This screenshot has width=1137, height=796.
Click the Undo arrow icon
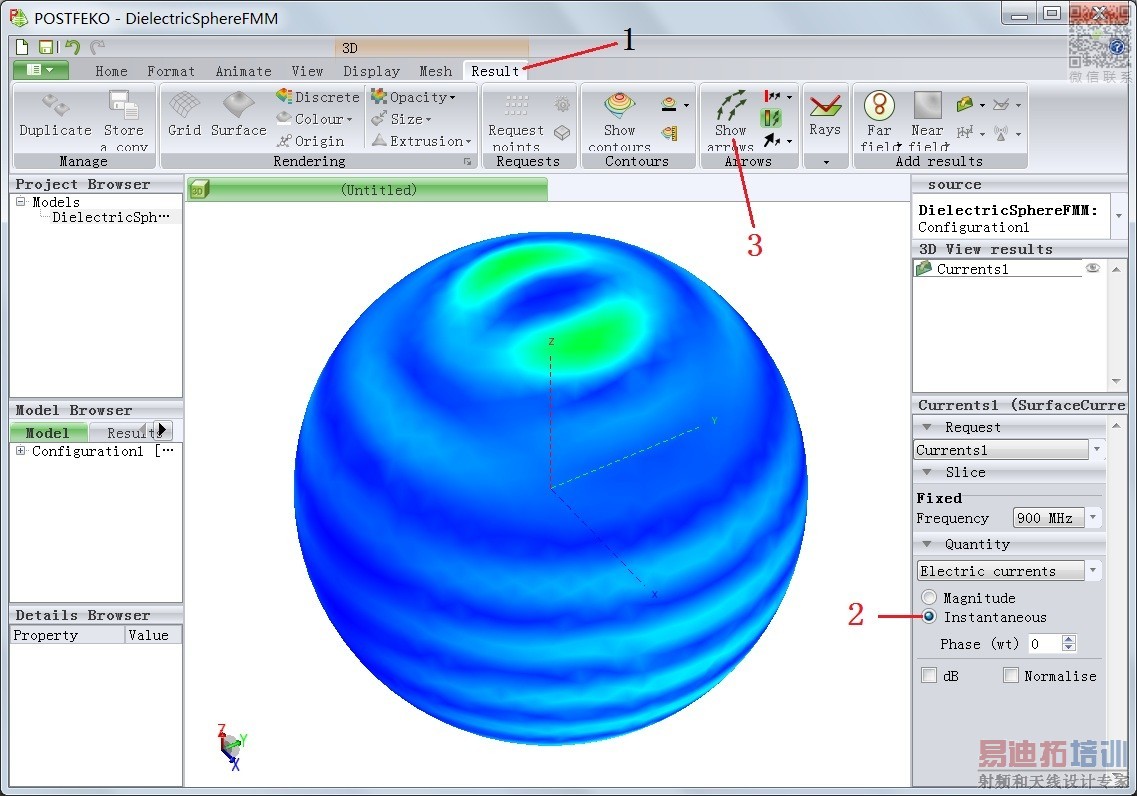coord(72,47)
